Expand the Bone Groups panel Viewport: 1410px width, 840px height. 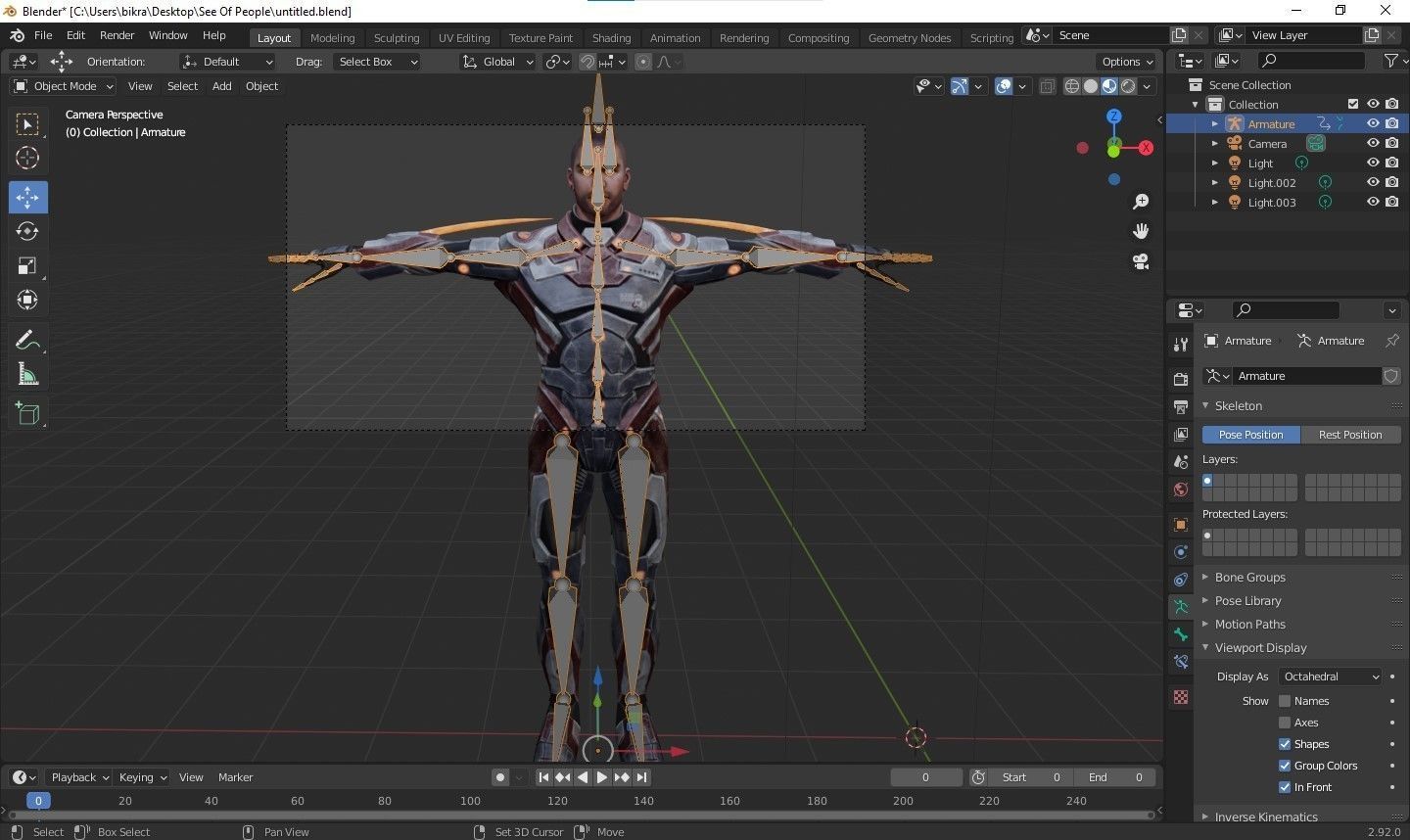pyautogui.click(x=1250, y=578)
